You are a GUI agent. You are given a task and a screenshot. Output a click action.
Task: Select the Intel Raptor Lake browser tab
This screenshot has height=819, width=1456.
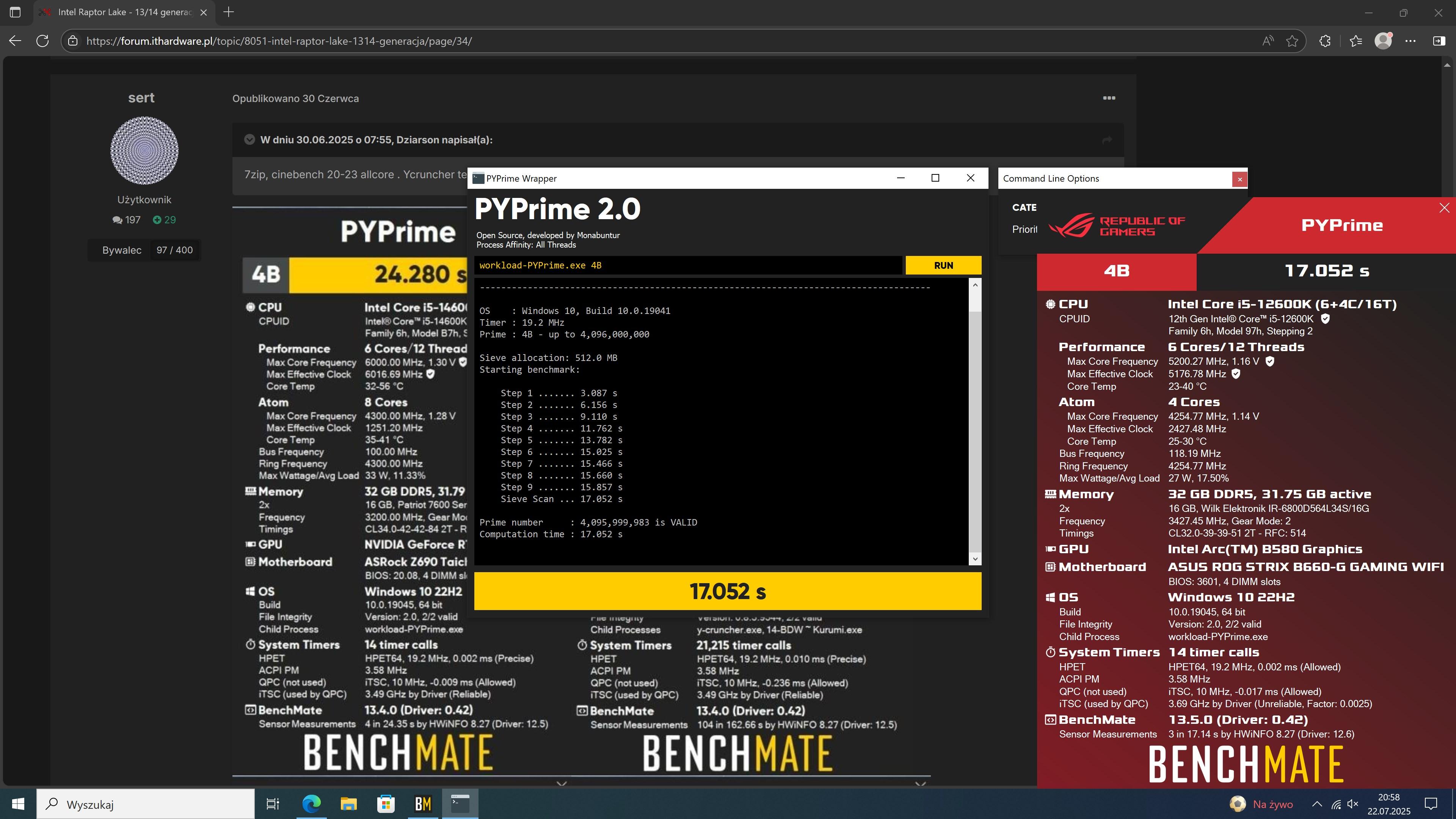[124, 12]
